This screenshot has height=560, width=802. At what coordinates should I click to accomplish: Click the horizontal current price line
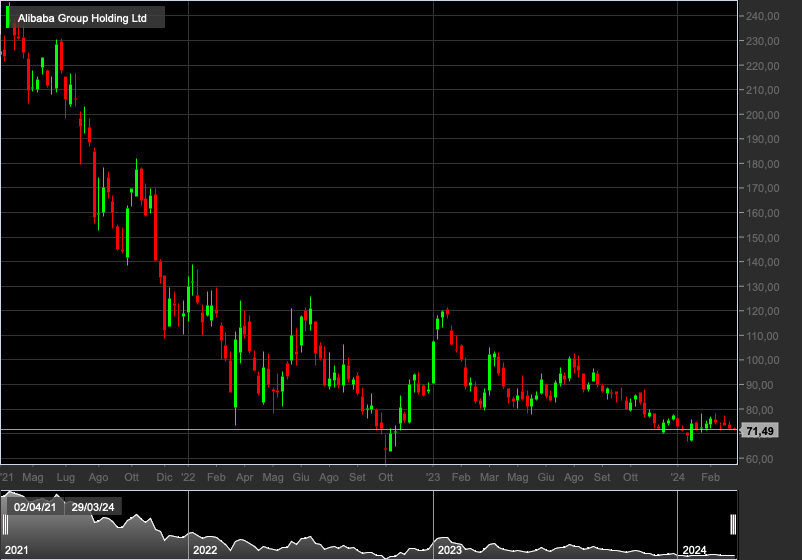[368, 430]
